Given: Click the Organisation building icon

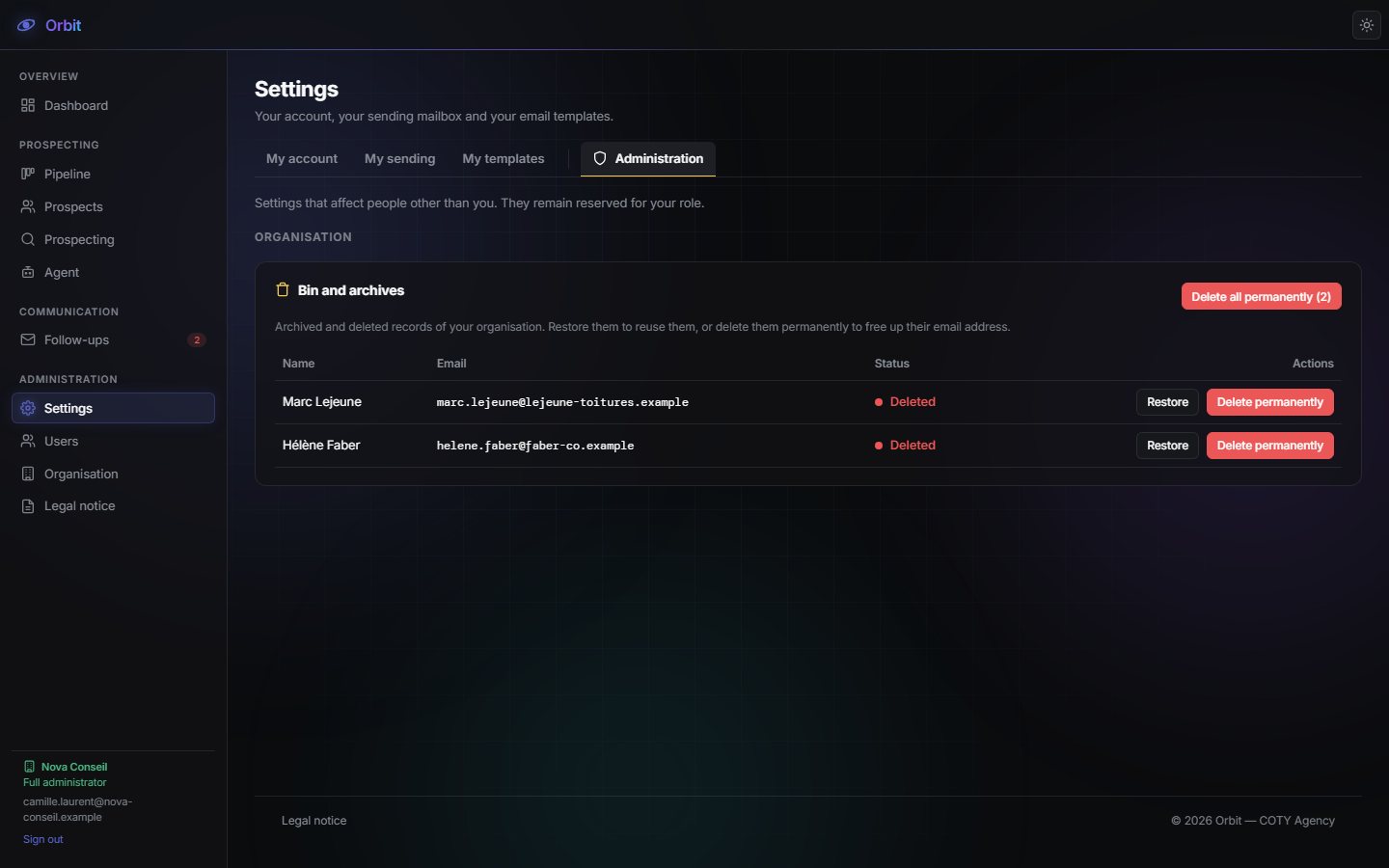Looking at the screenshot, I should pyautogui.click(x=28, y=474).
